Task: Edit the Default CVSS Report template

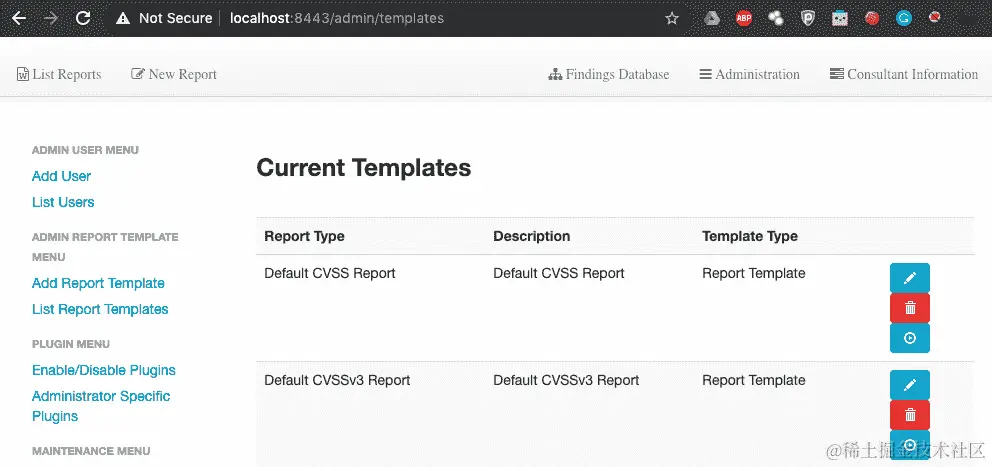Action: click(x=909, y=278)
